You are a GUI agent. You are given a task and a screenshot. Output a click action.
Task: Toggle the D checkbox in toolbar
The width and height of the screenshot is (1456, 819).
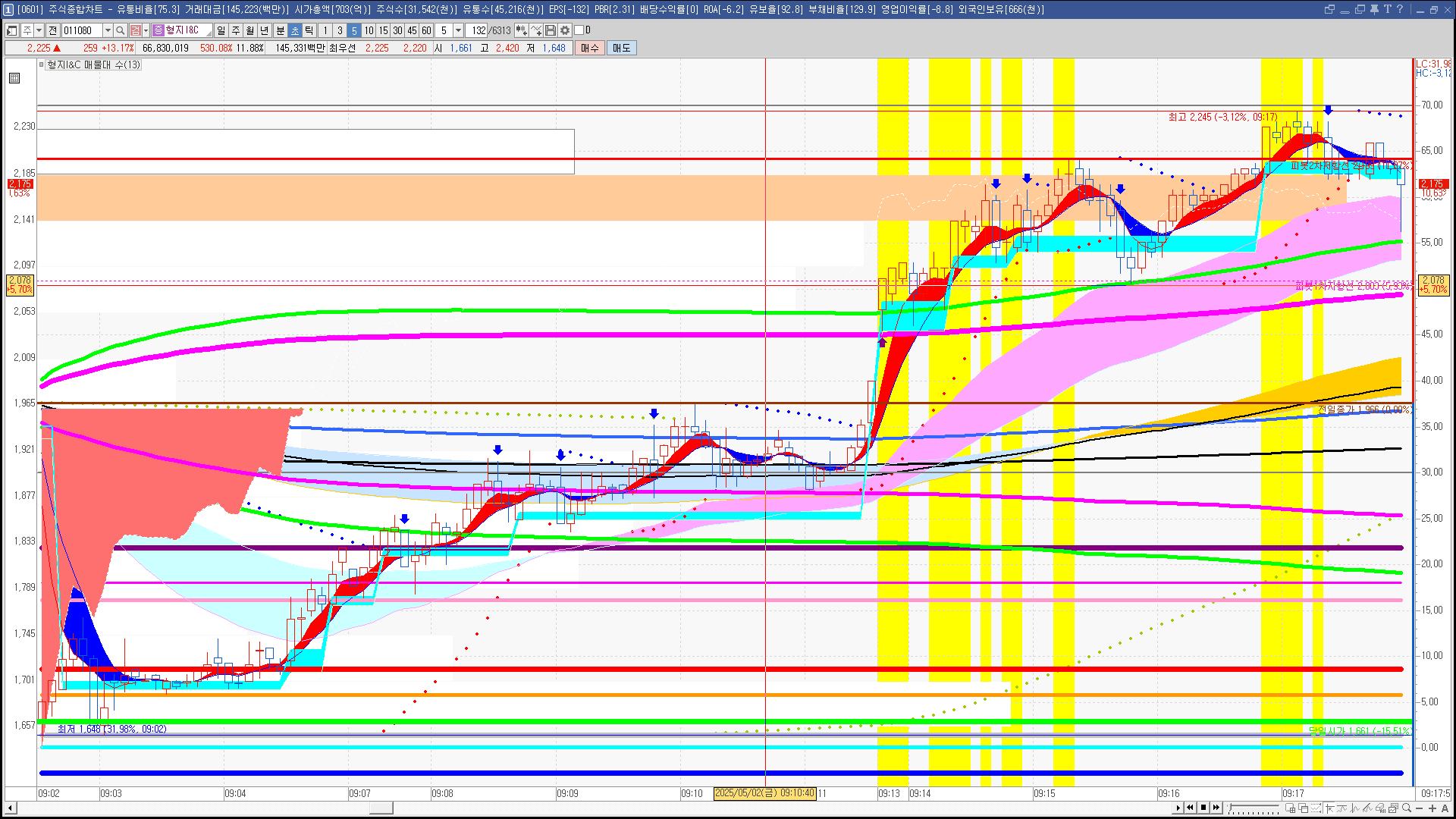579,30
